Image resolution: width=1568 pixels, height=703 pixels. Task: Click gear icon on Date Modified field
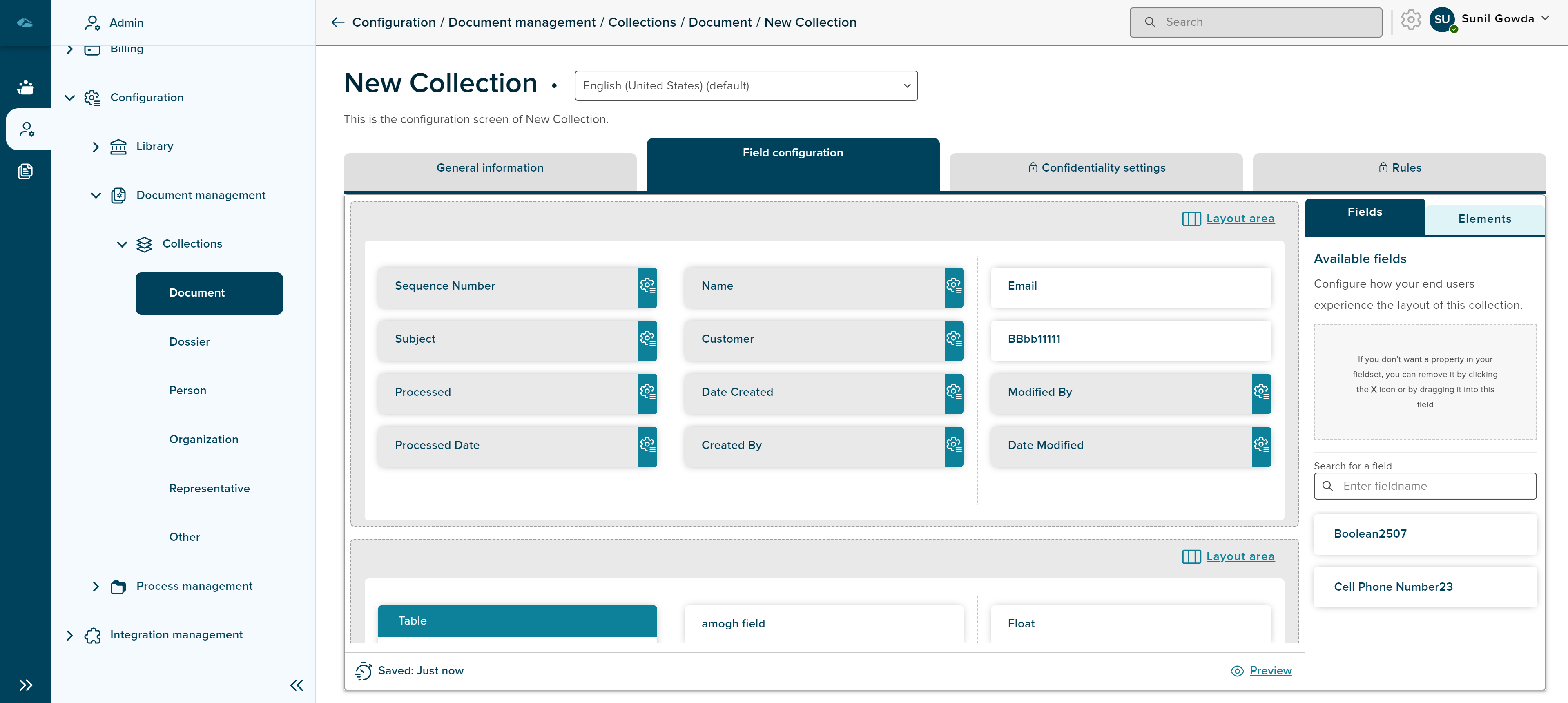click(1260, 446)
